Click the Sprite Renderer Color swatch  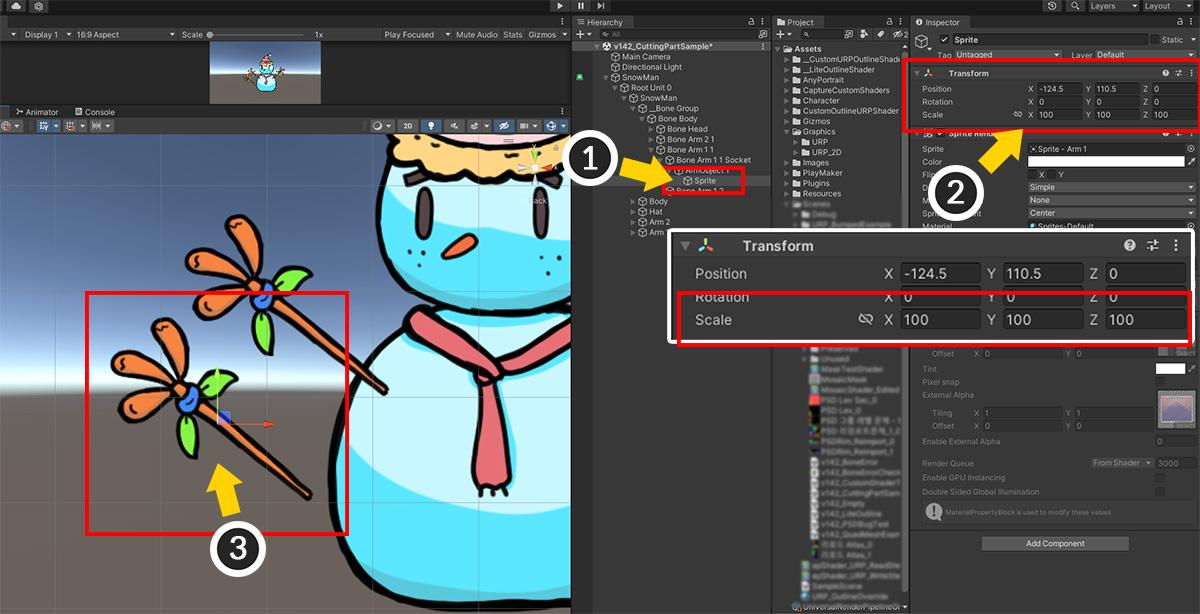click(x=1106, y=161)
